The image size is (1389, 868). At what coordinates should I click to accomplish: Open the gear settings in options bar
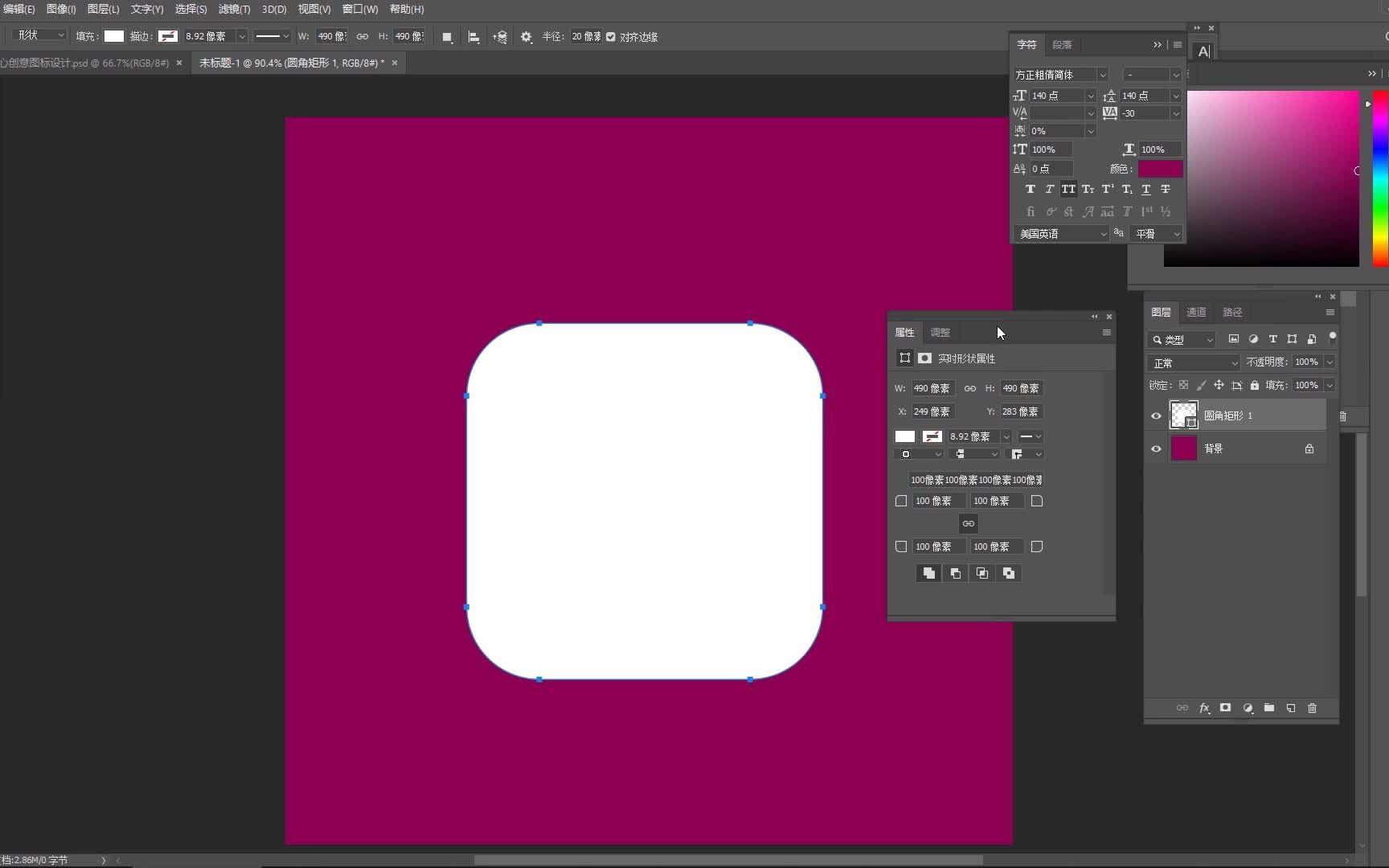527,37
